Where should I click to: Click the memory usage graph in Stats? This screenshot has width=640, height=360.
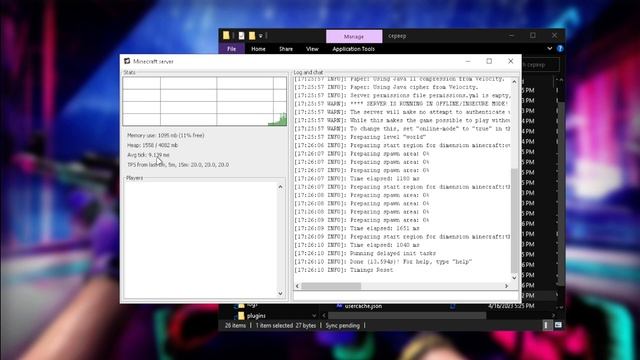[204, 101]
